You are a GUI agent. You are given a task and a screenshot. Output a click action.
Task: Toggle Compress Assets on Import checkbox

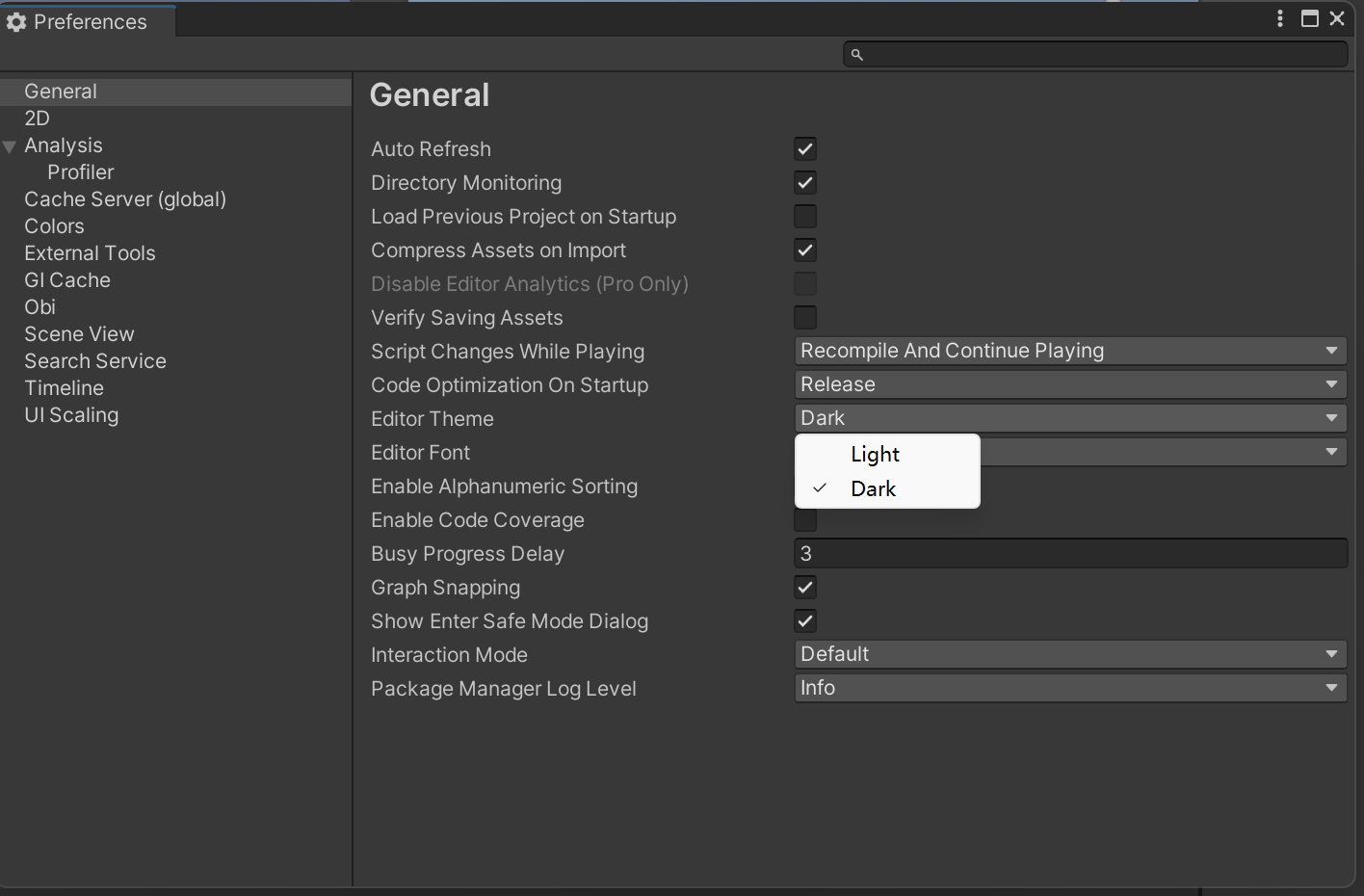click(x=805, y=250)
